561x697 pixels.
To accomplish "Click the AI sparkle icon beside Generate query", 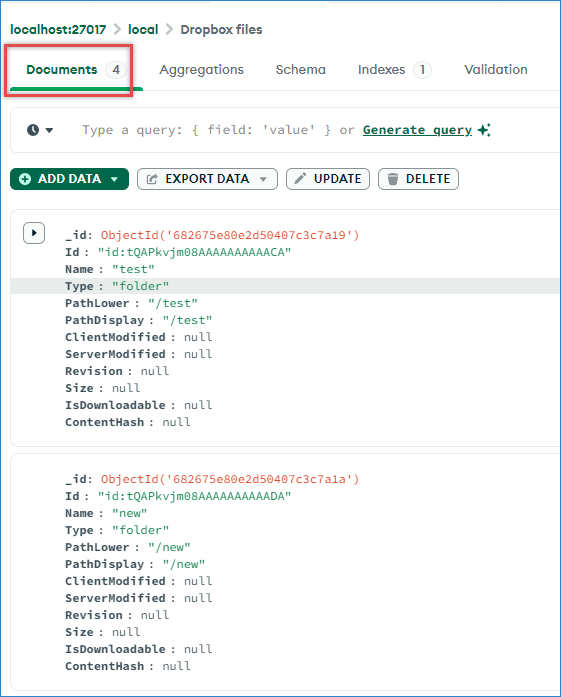I will point(484,130).
